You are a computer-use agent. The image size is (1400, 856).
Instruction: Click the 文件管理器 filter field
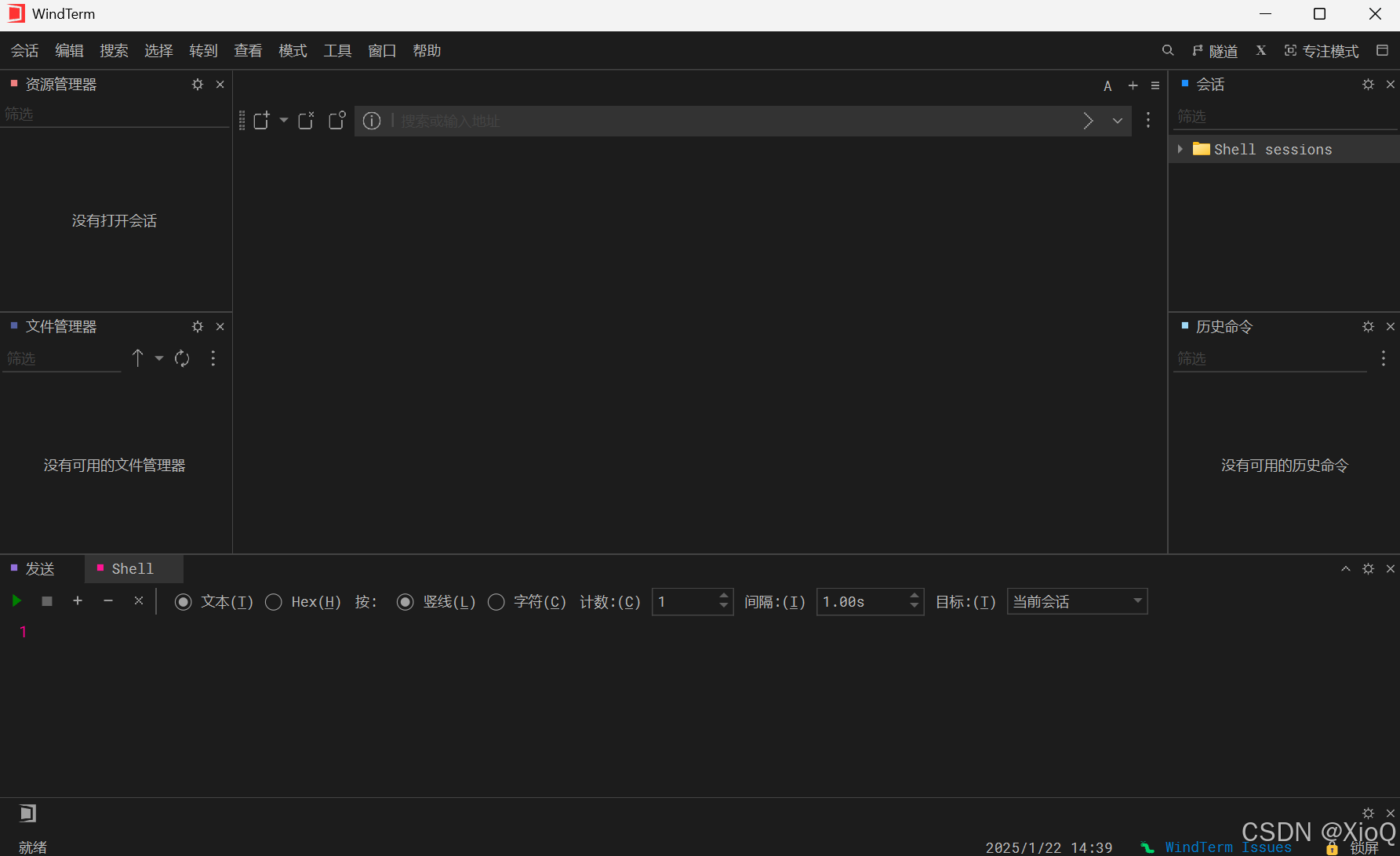[x=62, y=359]
